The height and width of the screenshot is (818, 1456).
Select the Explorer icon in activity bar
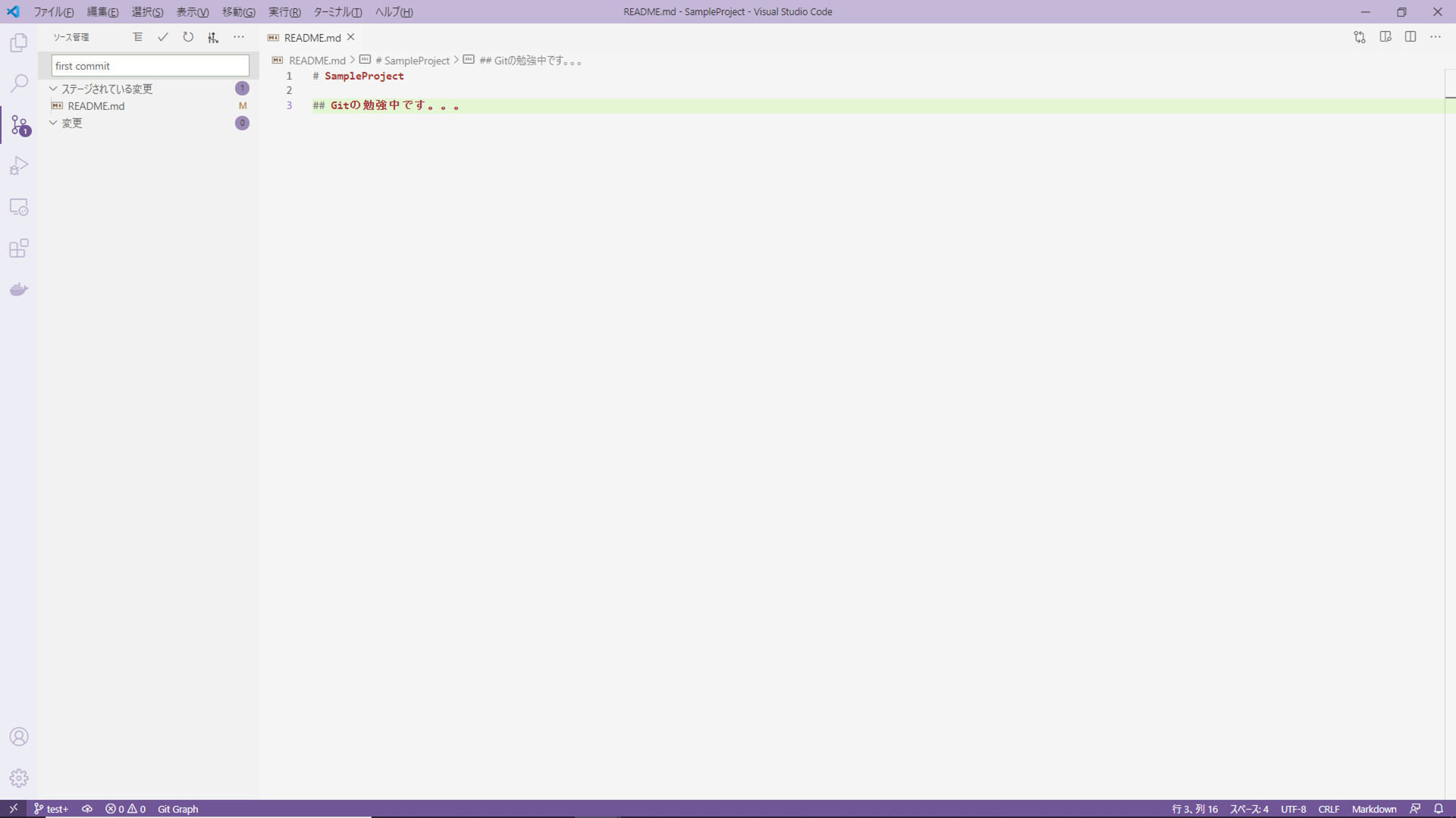pos(18,42)
